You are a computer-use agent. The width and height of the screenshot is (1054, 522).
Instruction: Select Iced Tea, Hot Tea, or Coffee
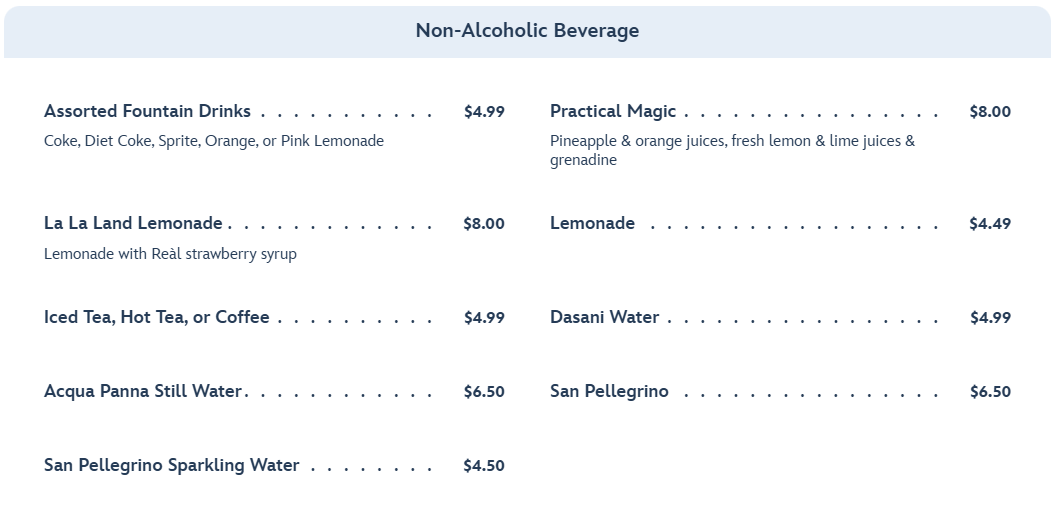156,317
